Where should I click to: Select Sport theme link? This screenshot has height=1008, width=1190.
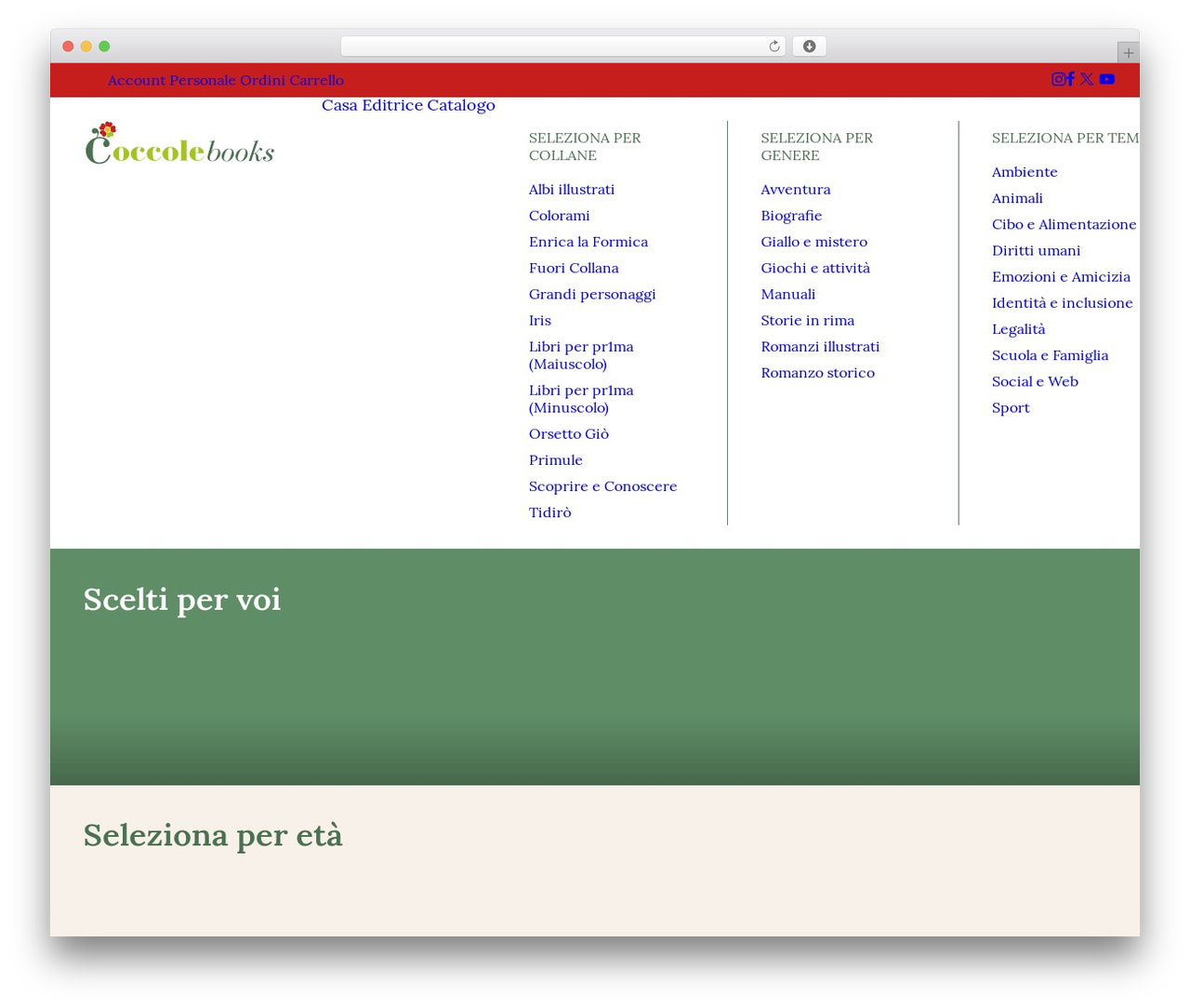coord(1011,408)
